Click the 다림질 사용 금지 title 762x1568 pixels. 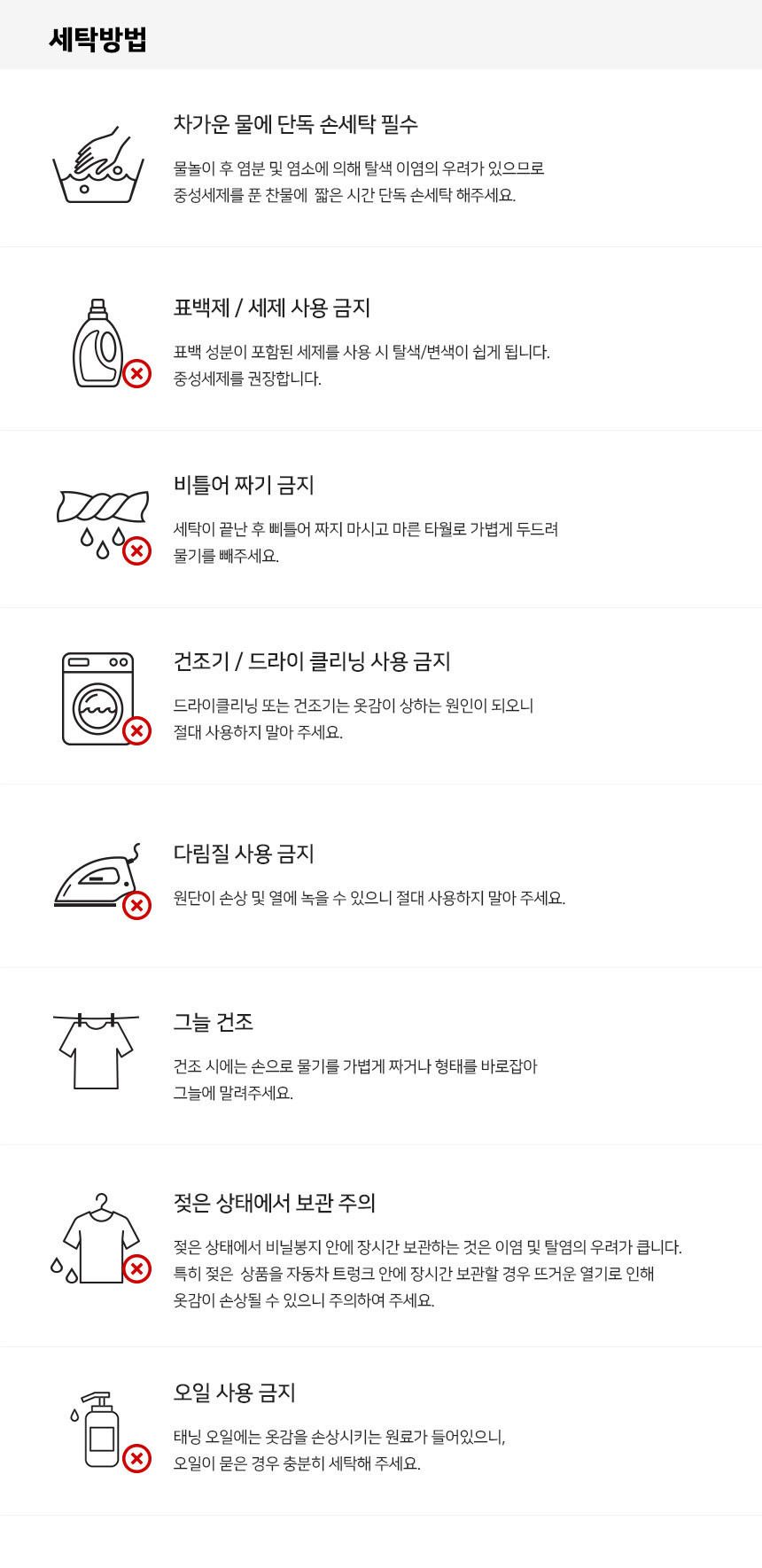point(244,854)
